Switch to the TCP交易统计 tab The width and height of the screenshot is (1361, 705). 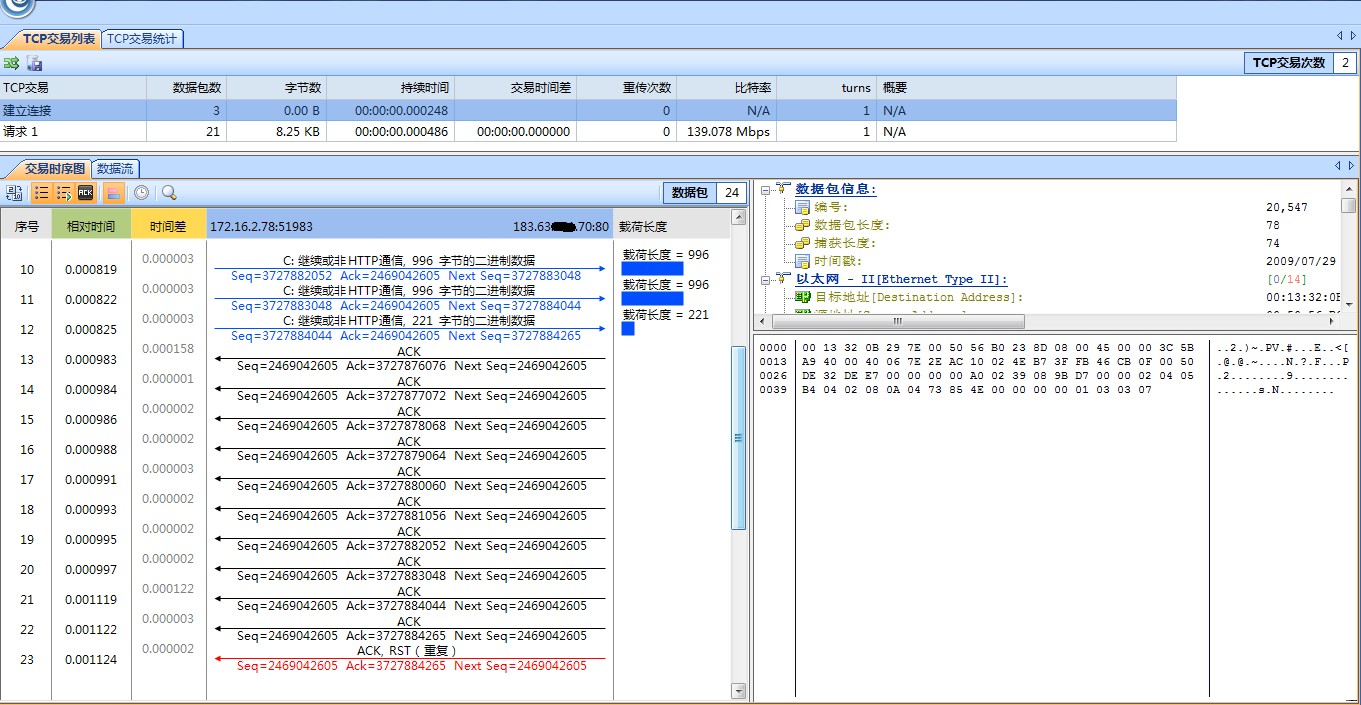pyautogui.click(x=142, y=38)
